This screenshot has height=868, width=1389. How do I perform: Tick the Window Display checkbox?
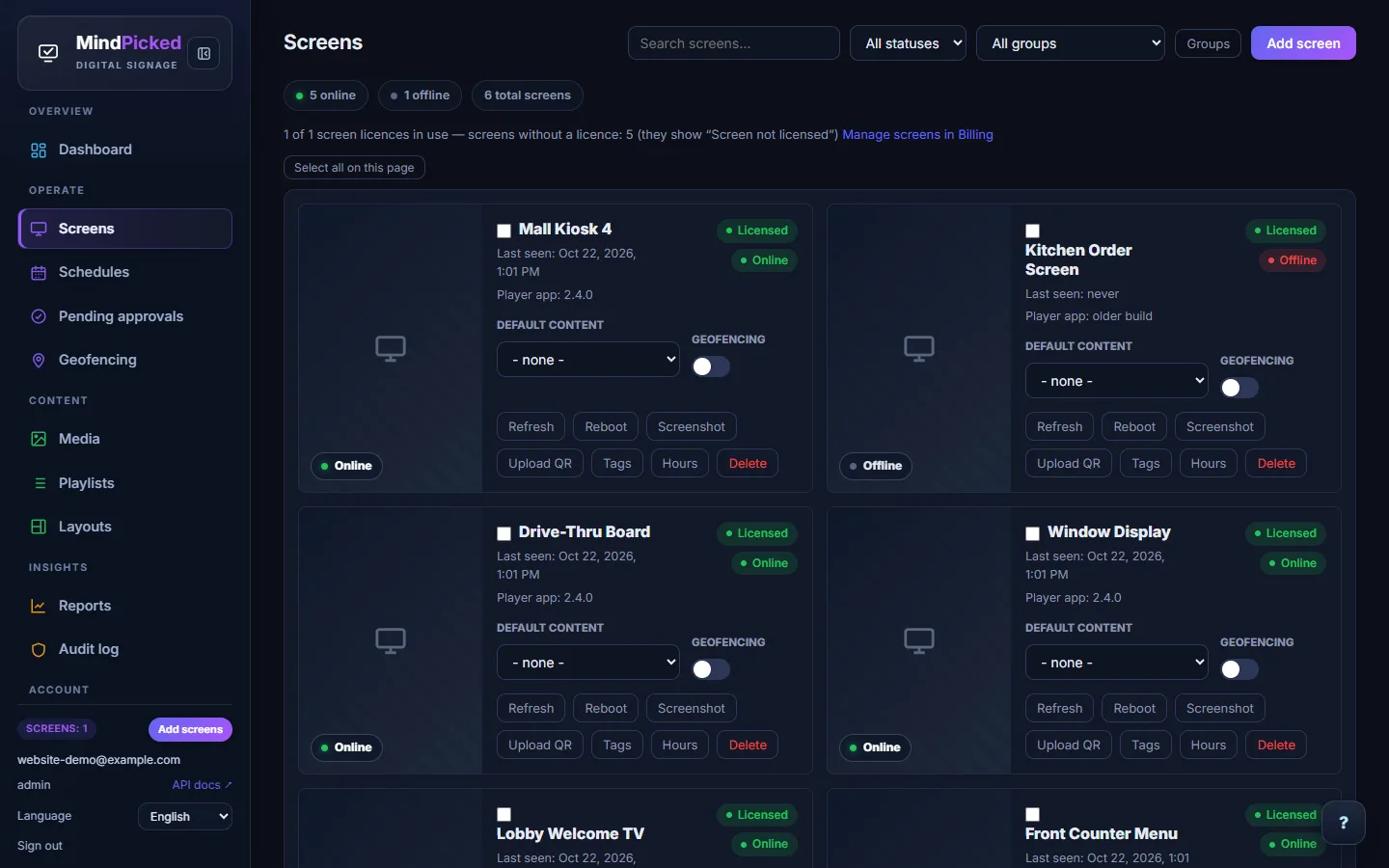(1032, 533)
